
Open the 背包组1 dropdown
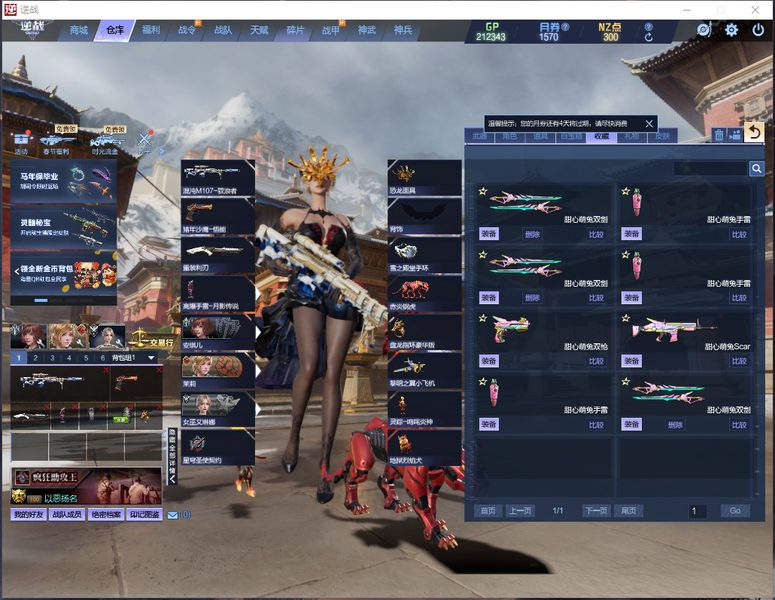tap(151, 357)
